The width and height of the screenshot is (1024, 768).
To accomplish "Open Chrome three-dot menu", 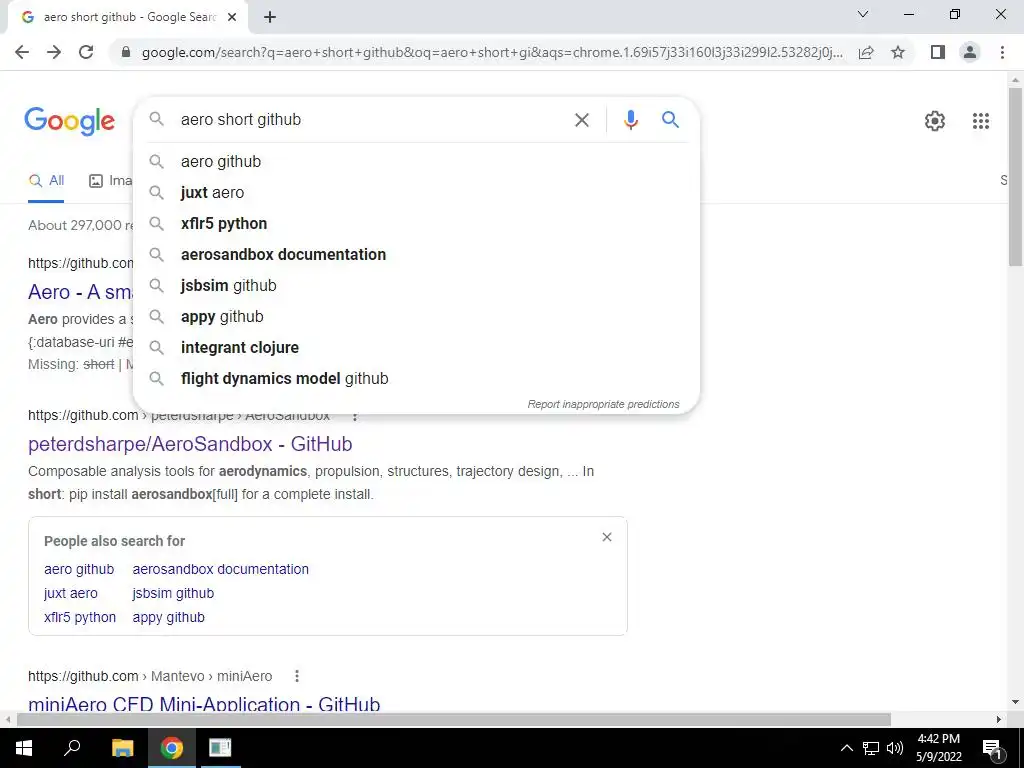I will (1002, 52).
